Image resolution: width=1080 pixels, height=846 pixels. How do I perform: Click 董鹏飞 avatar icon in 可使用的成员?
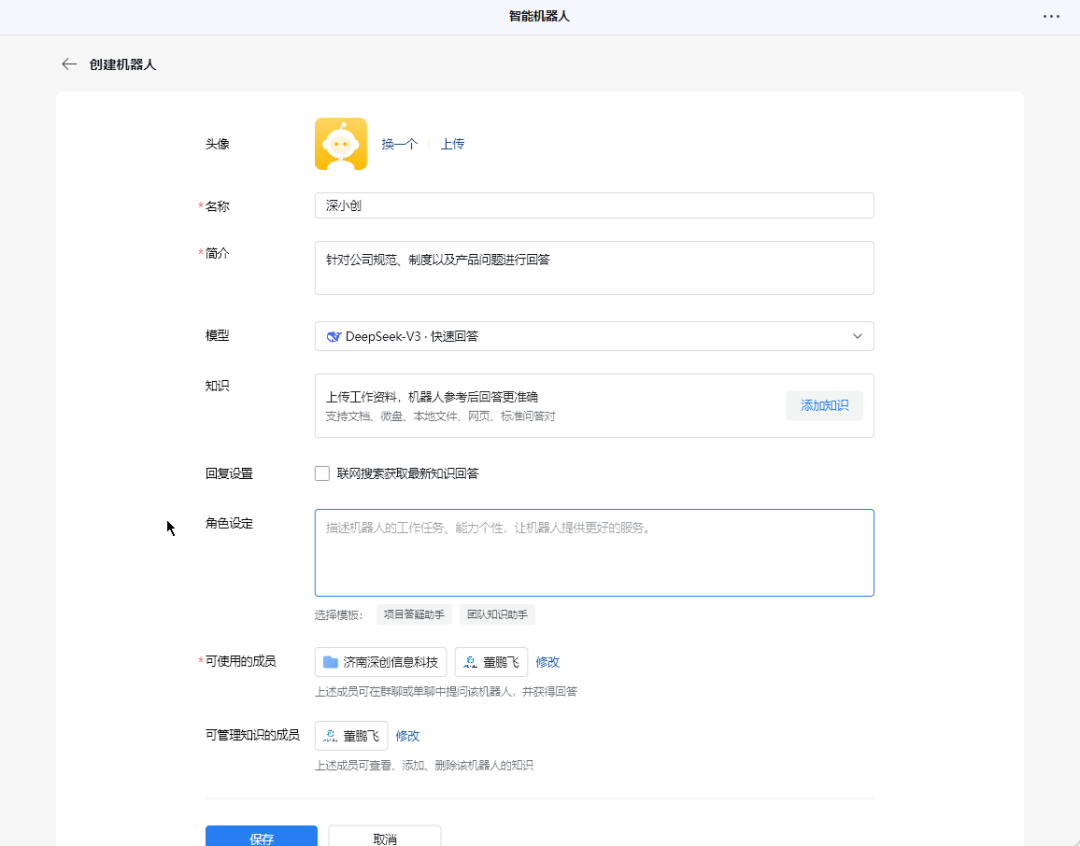470,662
